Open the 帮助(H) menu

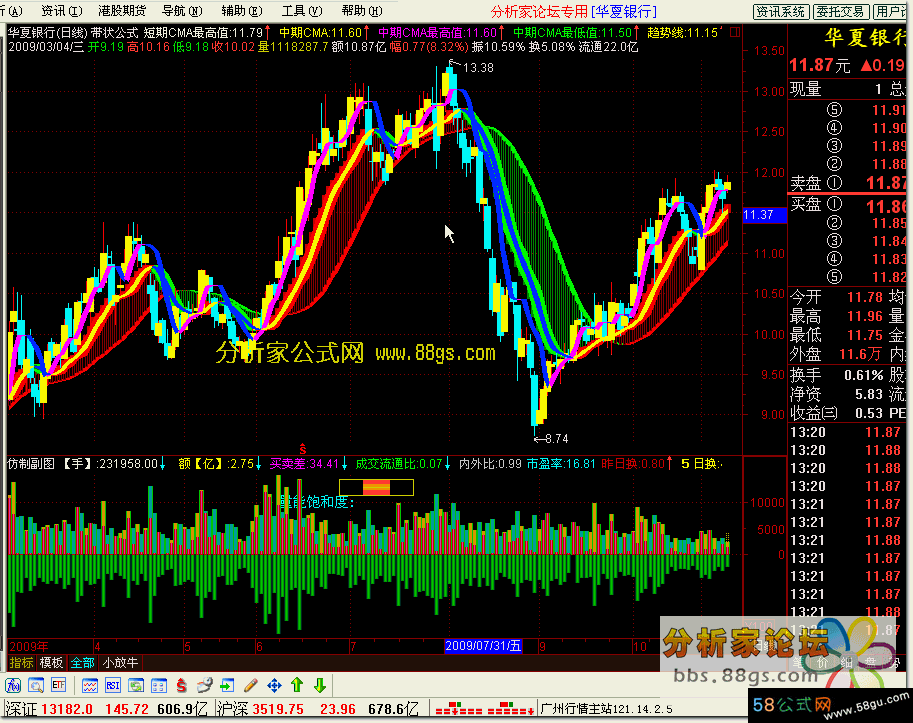click(x=362, y=10)
